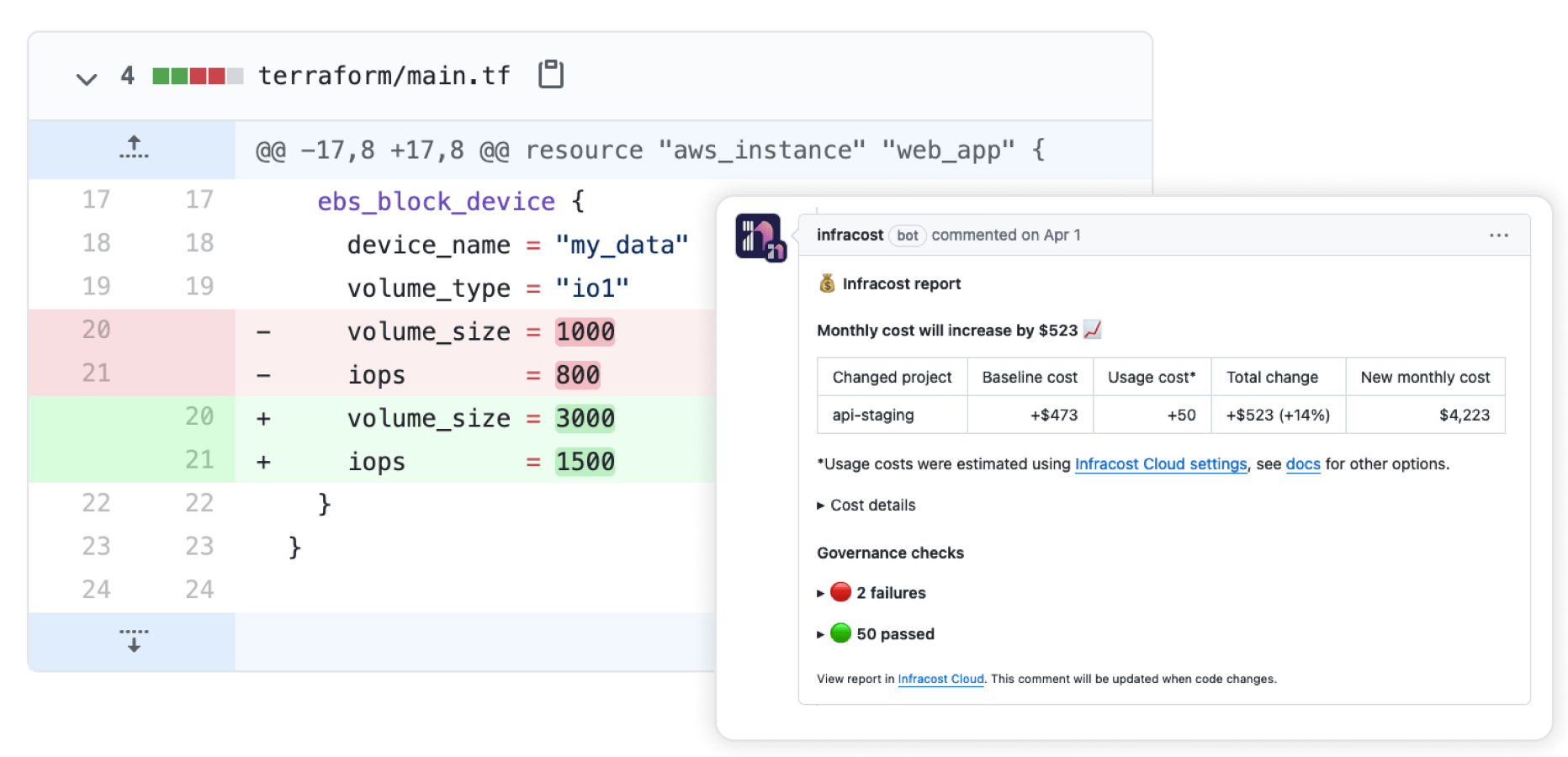The width and height of the screenshot is (1568, 757).
Task: Click the bot label badge
Action: 907,236
